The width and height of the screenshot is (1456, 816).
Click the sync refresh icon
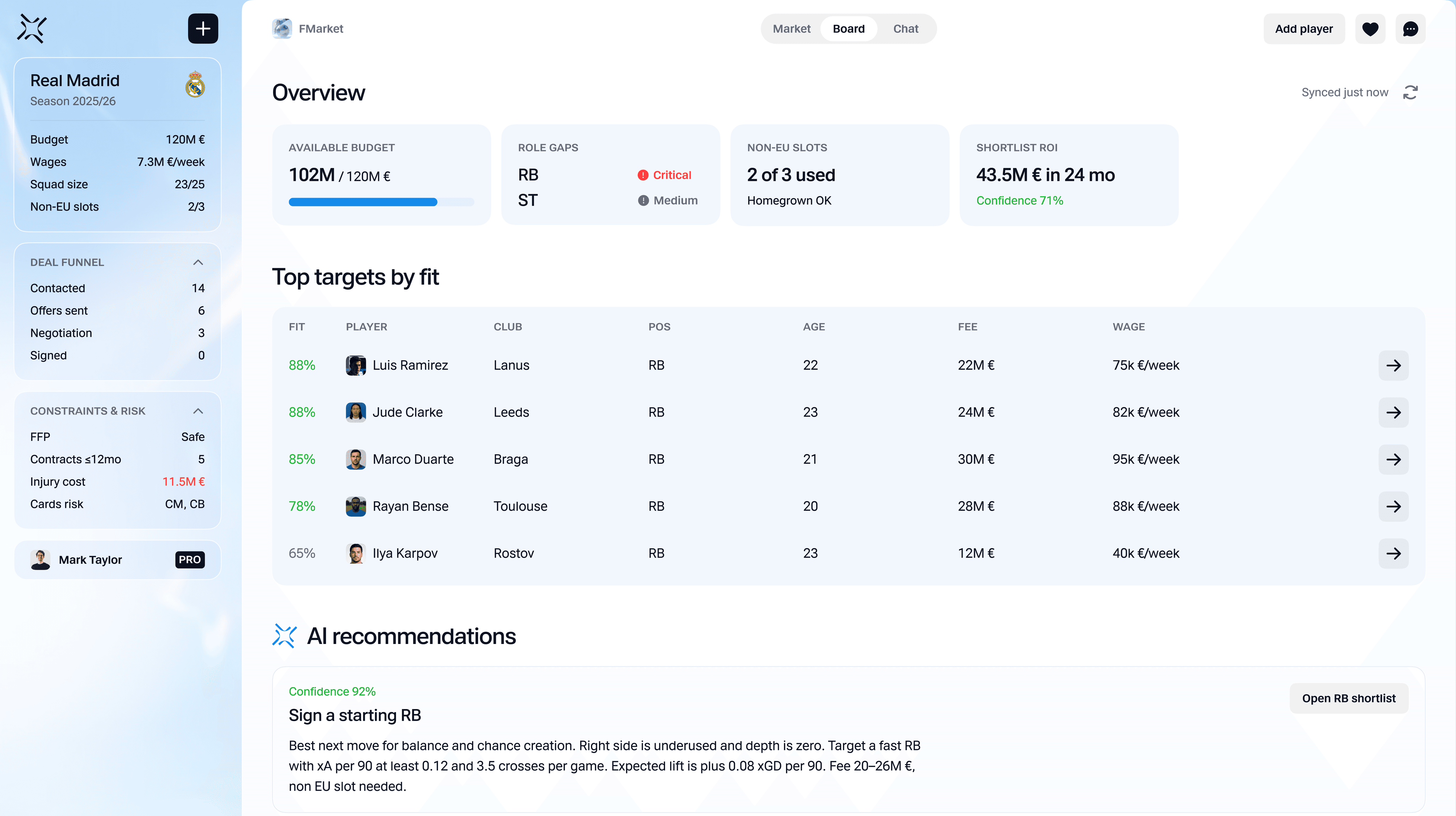tap(1410, 92)
